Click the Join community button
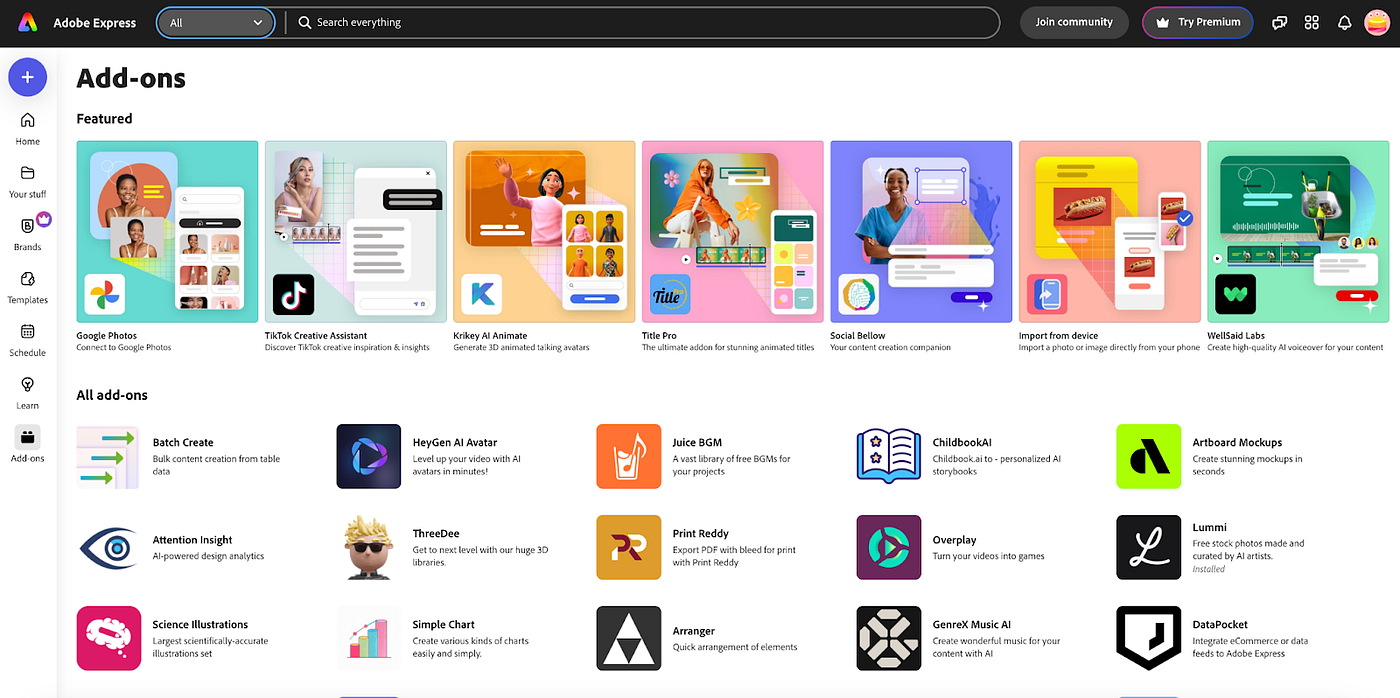 1074,22
